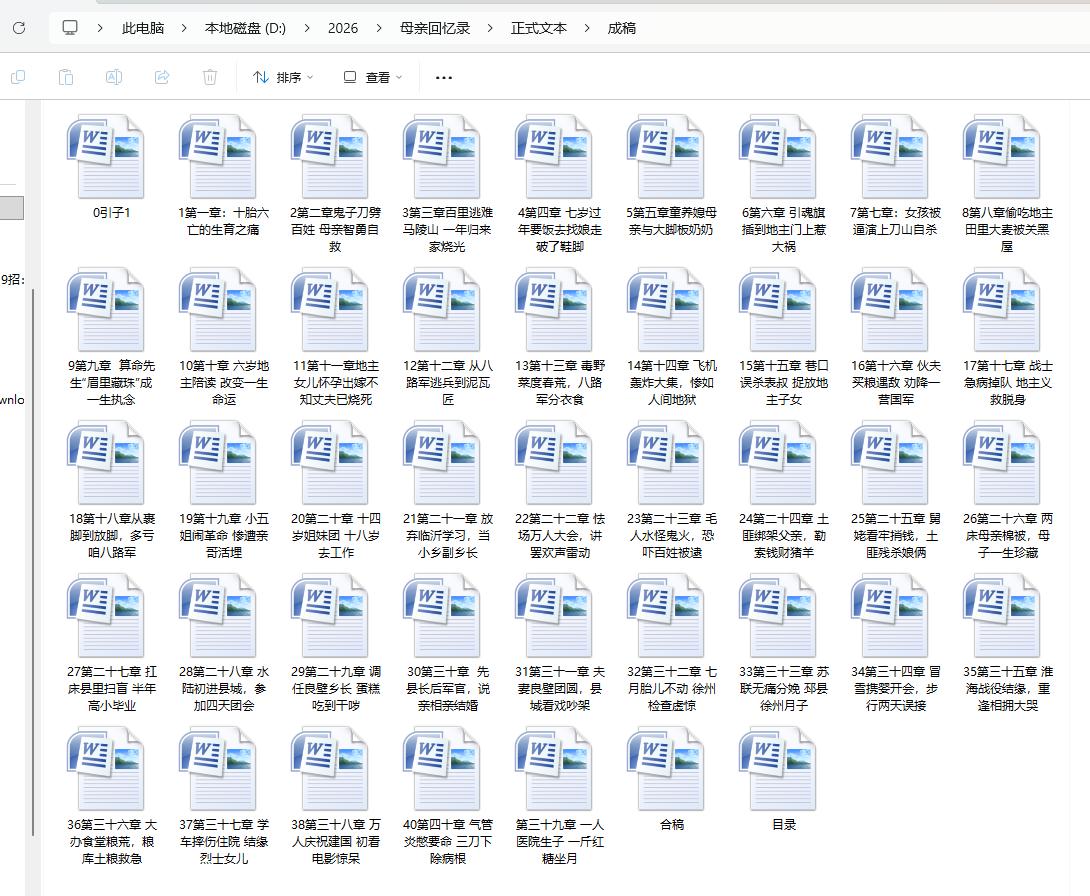The width and height of the screenshot is (1090, 896).
Task: Select Word file icon of 1第一章
Action: (217, 157)
